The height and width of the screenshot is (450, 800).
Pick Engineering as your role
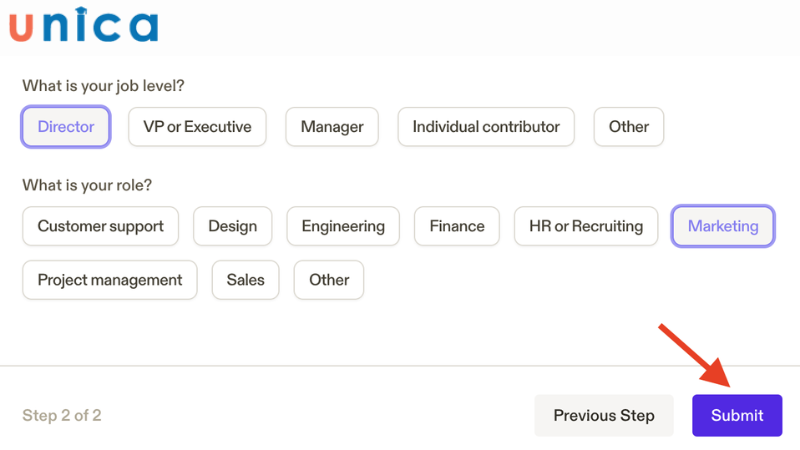[343, 226]
